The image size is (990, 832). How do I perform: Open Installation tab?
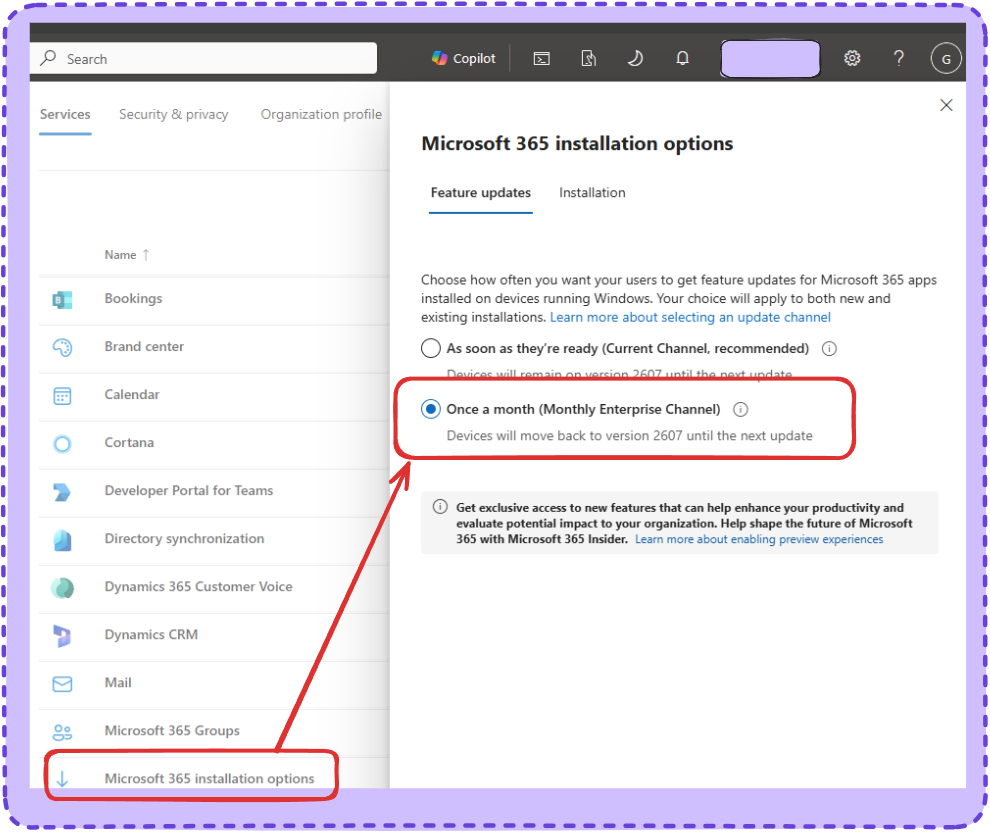pos(592,193)
